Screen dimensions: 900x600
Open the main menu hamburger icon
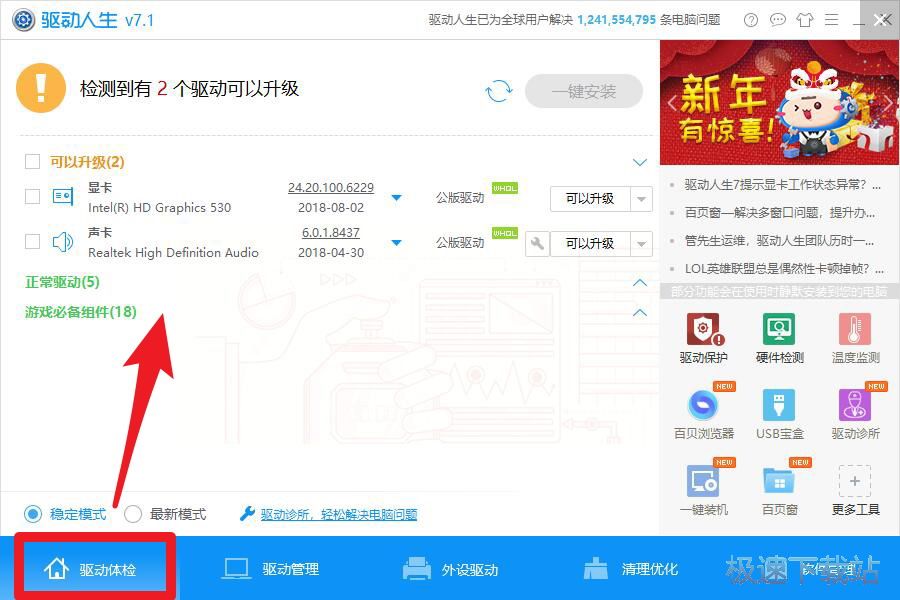[x=831, y=20]
